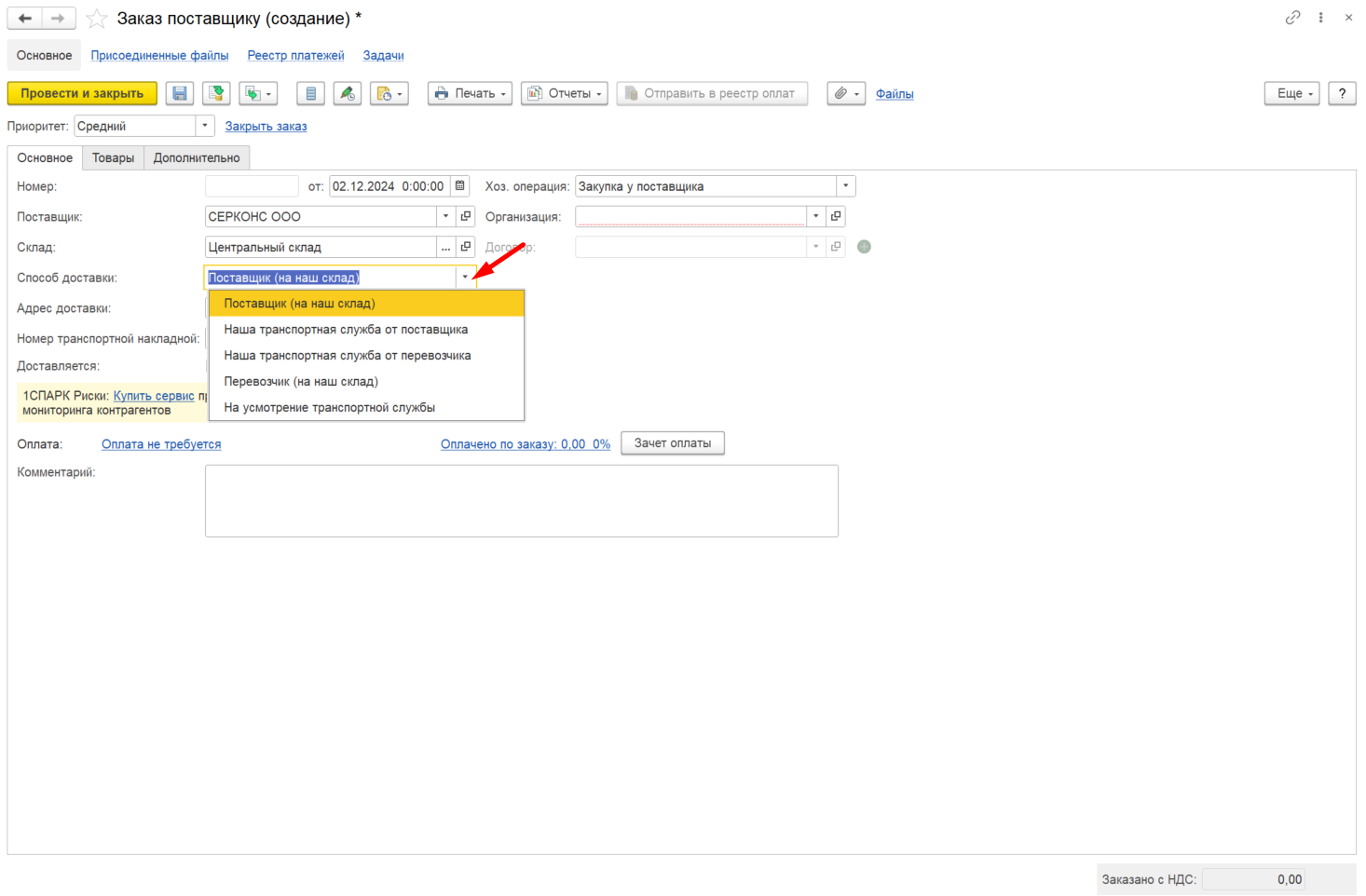Expand the Поставщик dropdown arrow
Viewport: 1366px width, 896px height.
coord(446,216)
